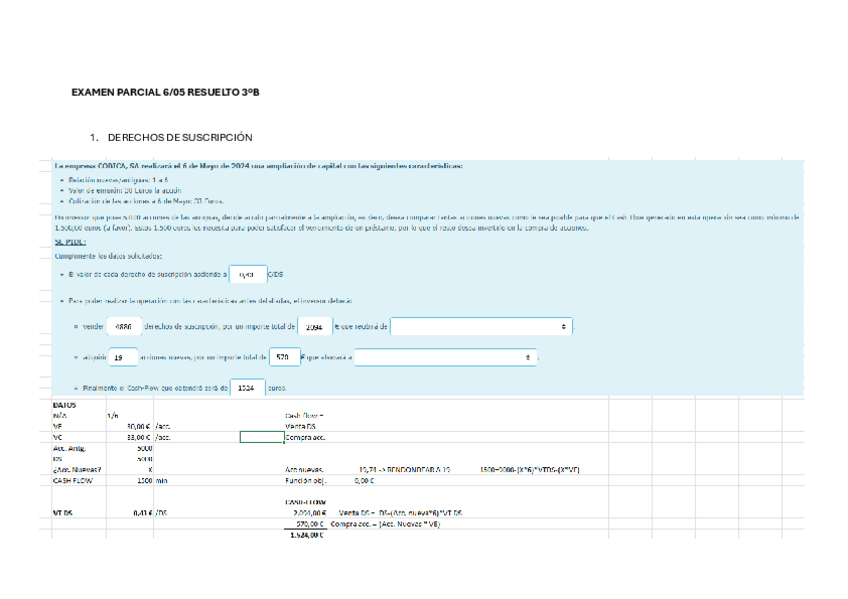Click the subscription right value input field
The height and width of the screenshot is (599, 848).
pyautogui.click(x=247, y=273)
